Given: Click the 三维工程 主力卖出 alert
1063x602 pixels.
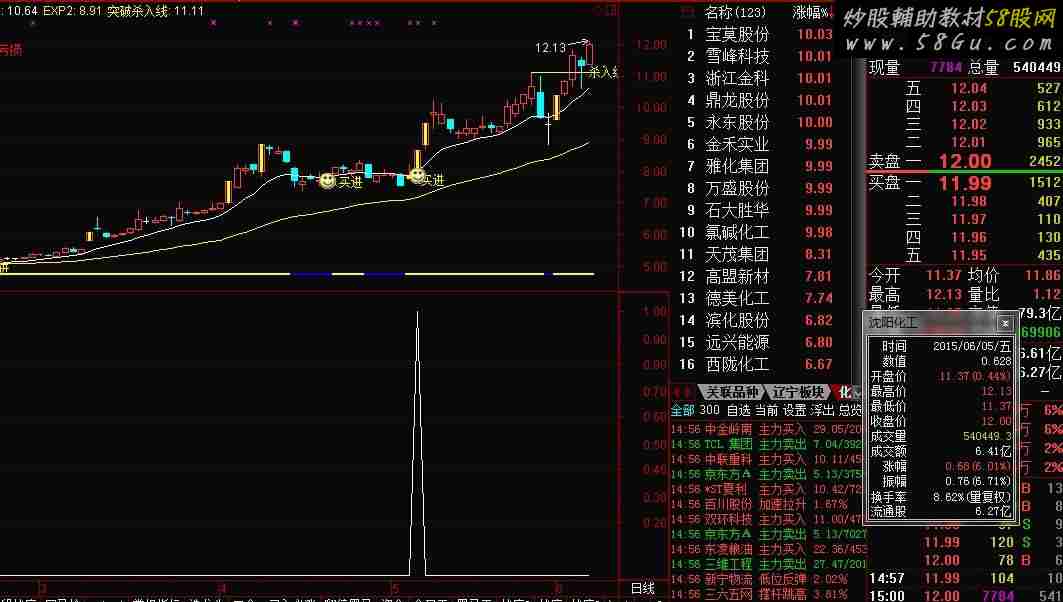Looking at the screenshot, I should [x=768, y=564].
